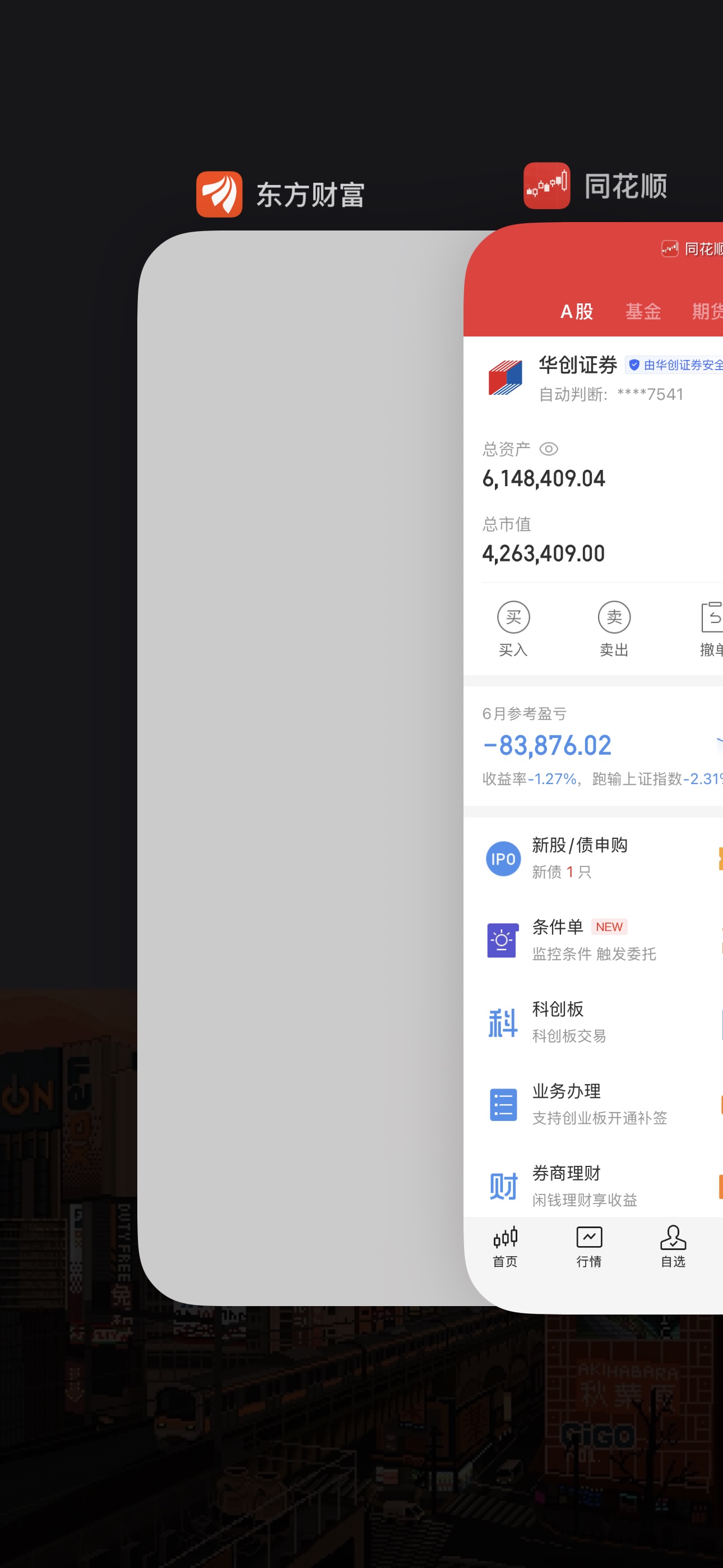Screen dimensions: 723x1568
Task: Tap the 收益率-1.27% comparison line
Action: [602, 779]
